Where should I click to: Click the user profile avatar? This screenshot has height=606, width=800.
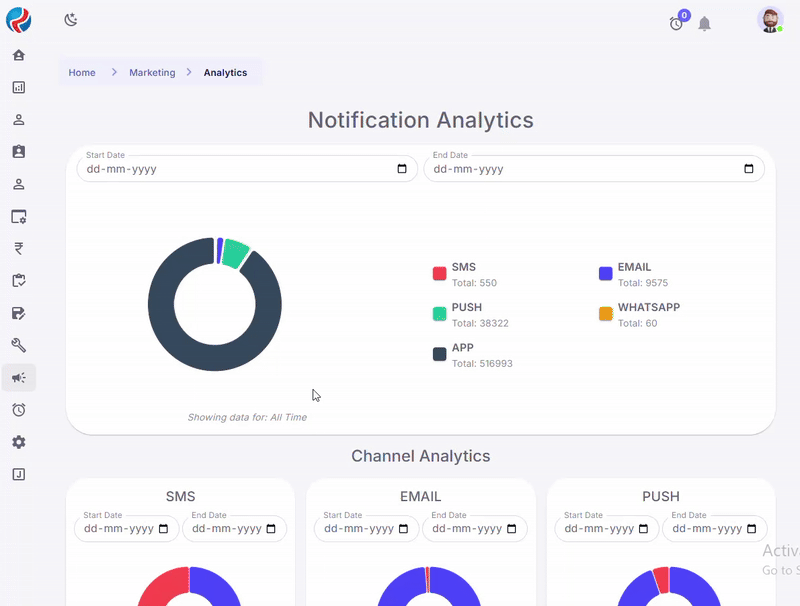(x=769, y=21)
